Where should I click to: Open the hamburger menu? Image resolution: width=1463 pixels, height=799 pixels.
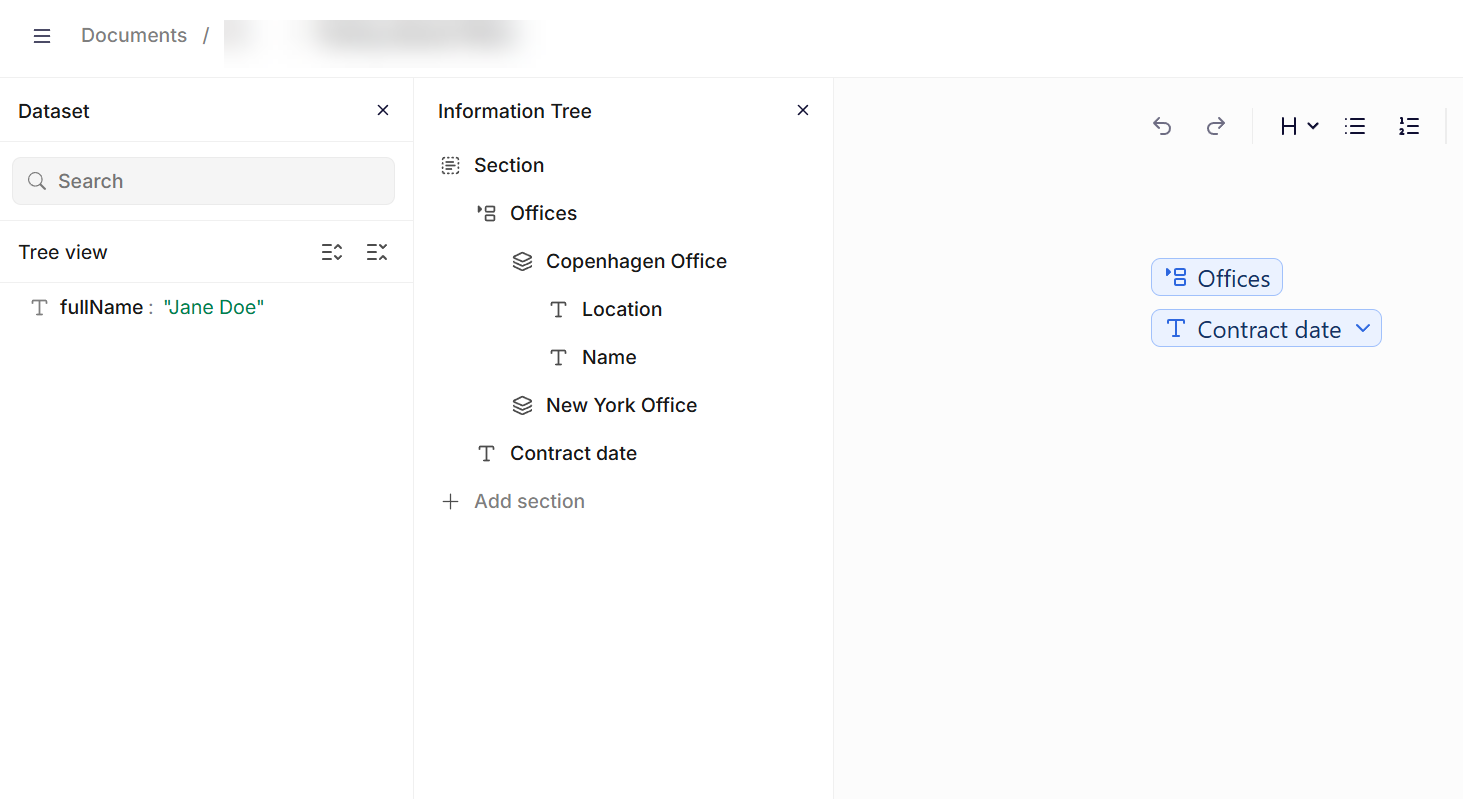[42, 36]
